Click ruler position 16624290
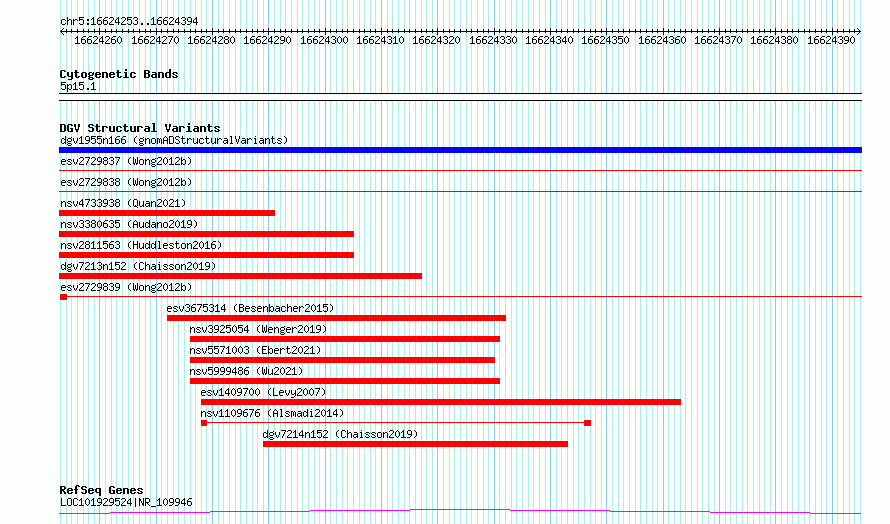 coord(267,40)
